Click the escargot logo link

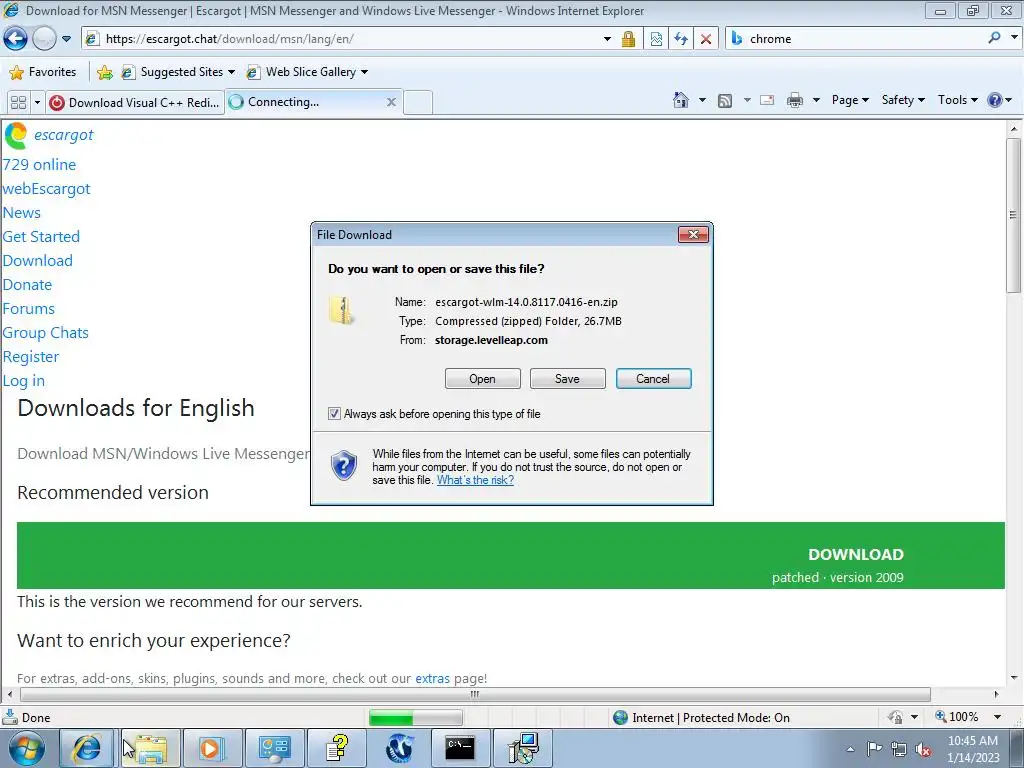49,135
